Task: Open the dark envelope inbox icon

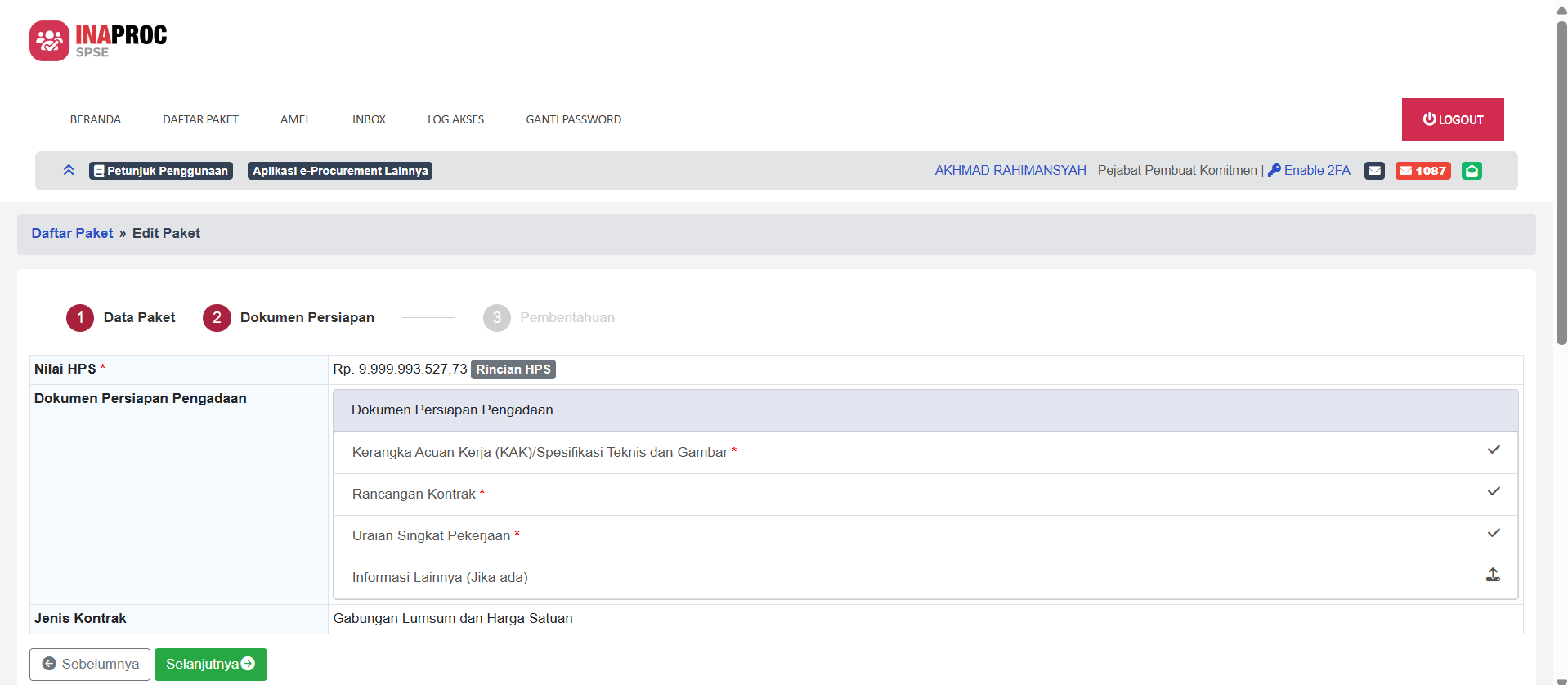Action: click(1374, 171)
